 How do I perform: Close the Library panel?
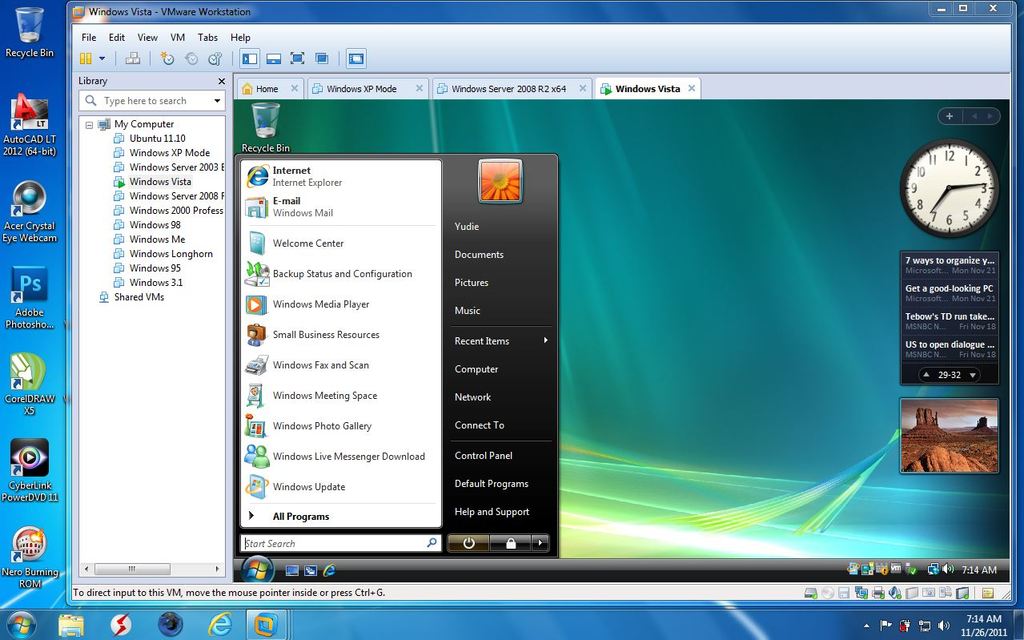click(221, 81)
